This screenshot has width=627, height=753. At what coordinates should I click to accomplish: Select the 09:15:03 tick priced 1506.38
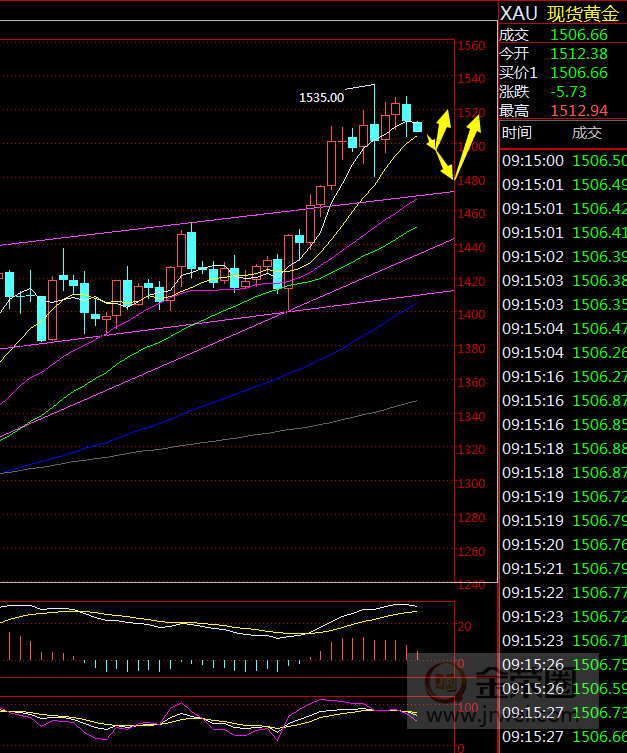[564, 281]
